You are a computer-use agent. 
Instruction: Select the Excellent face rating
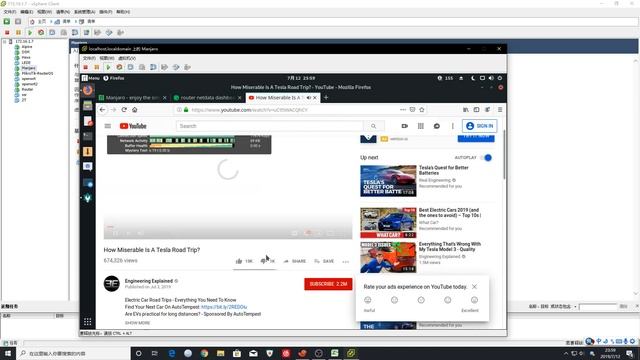click(x=474, y=300)
